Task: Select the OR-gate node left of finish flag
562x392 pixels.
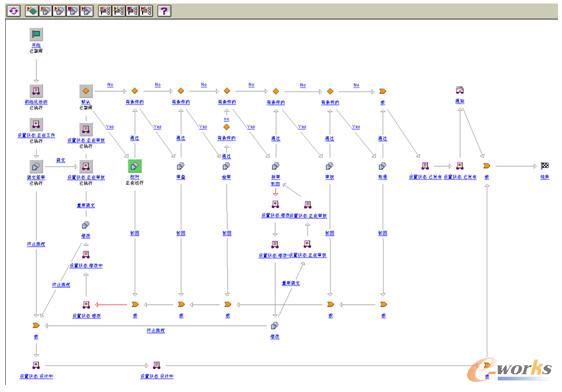Action: tap(486, 166)
